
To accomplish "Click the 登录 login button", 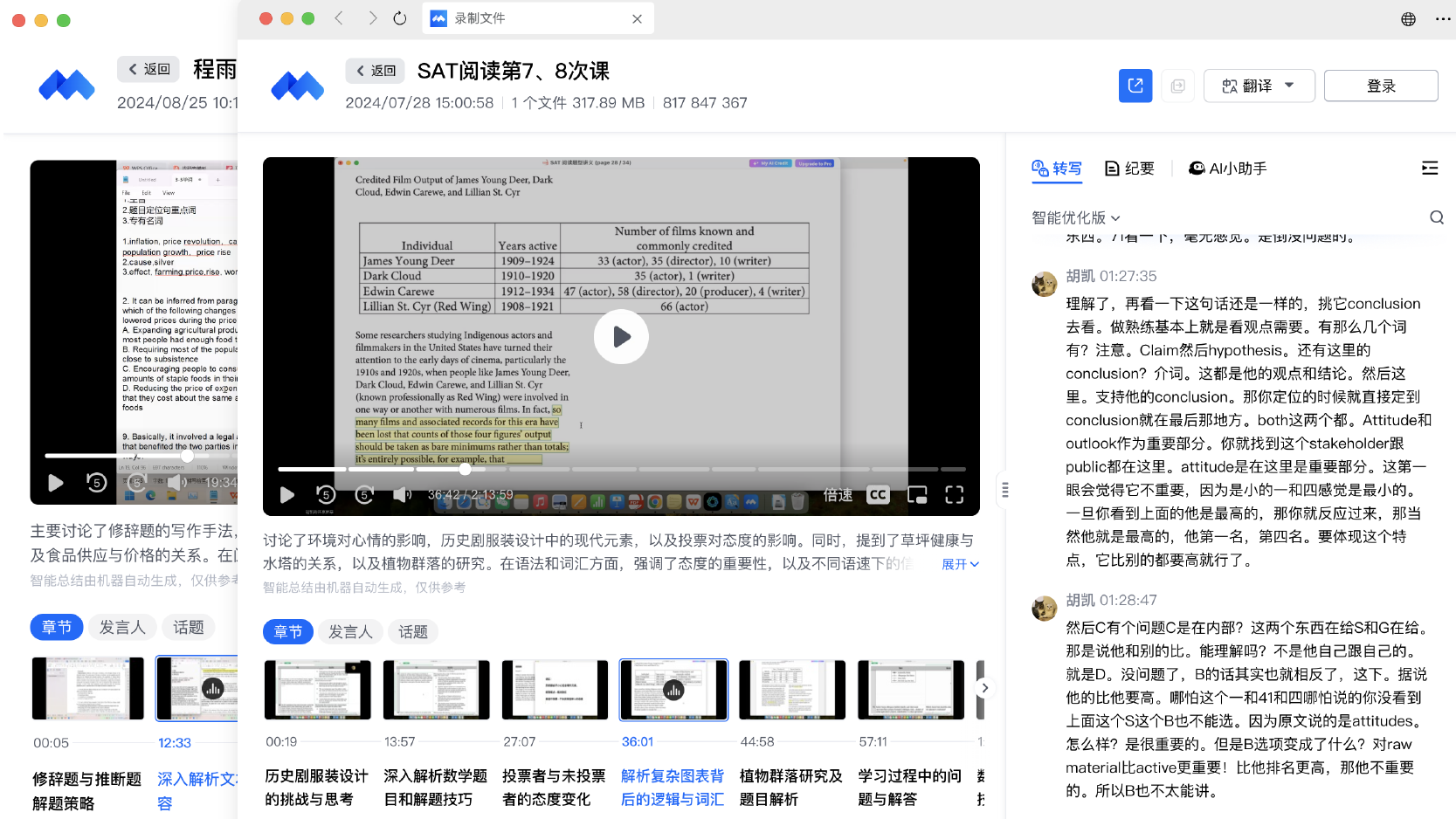I will point(1380,85).
